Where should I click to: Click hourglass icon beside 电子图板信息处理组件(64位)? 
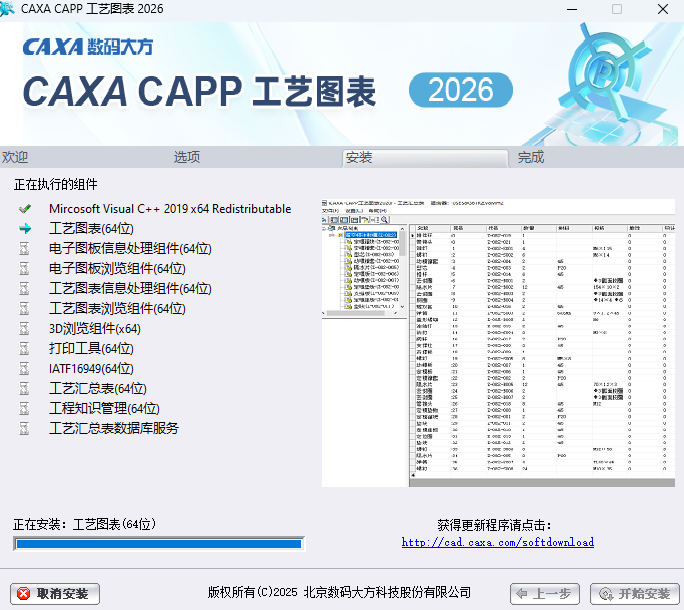tap(24, 248)
